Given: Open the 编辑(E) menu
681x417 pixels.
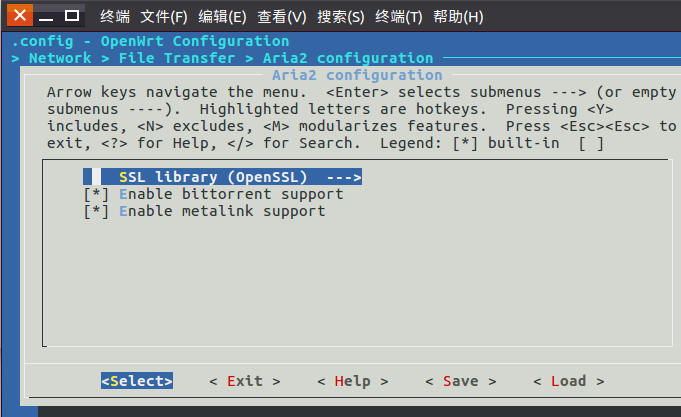Looking at the screenshot, I should [222, 17].
